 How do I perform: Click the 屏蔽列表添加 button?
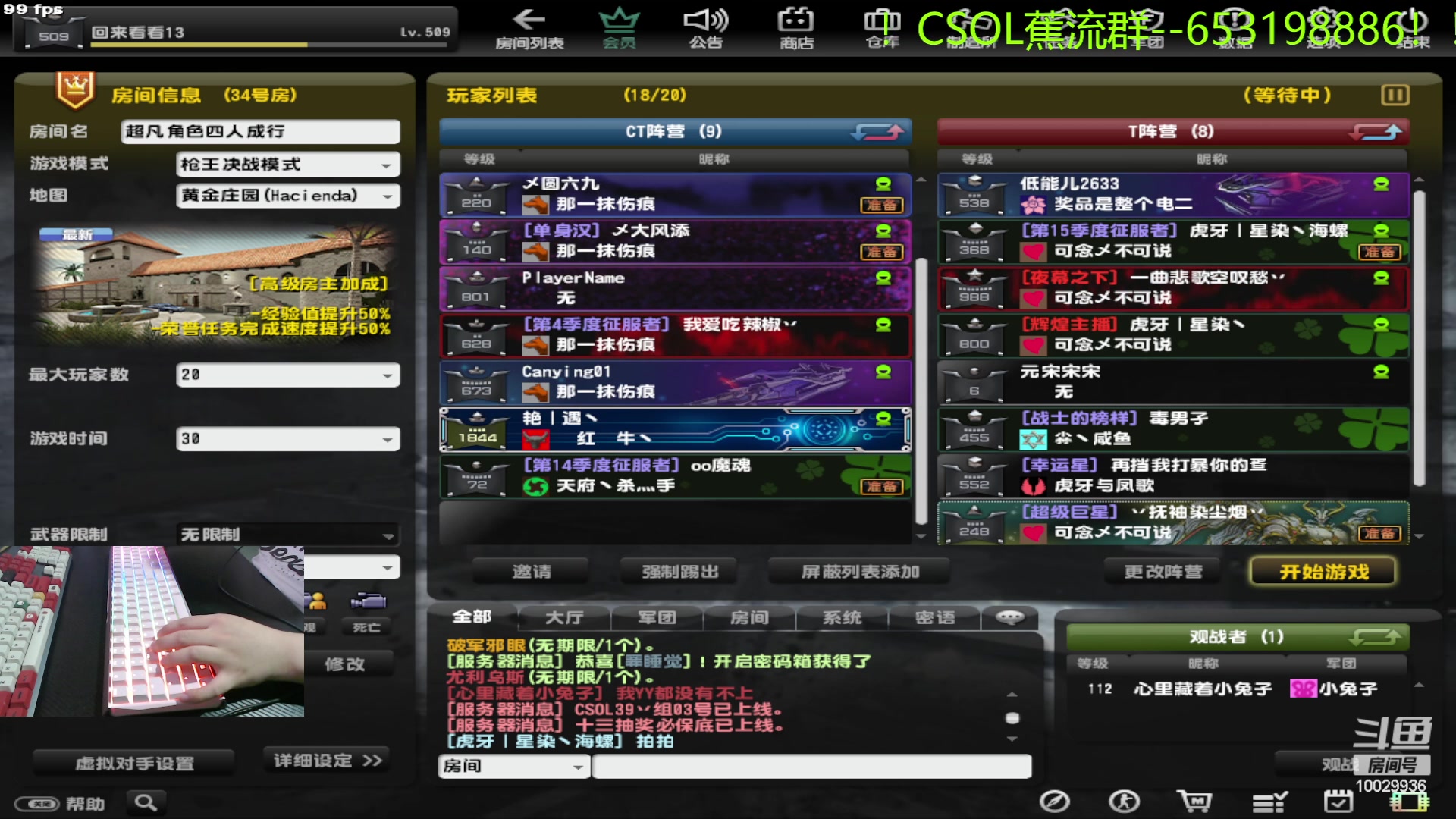860,572
